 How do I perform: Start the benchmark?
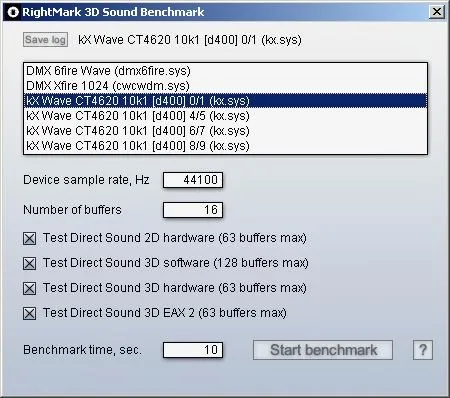pos(323,350)
